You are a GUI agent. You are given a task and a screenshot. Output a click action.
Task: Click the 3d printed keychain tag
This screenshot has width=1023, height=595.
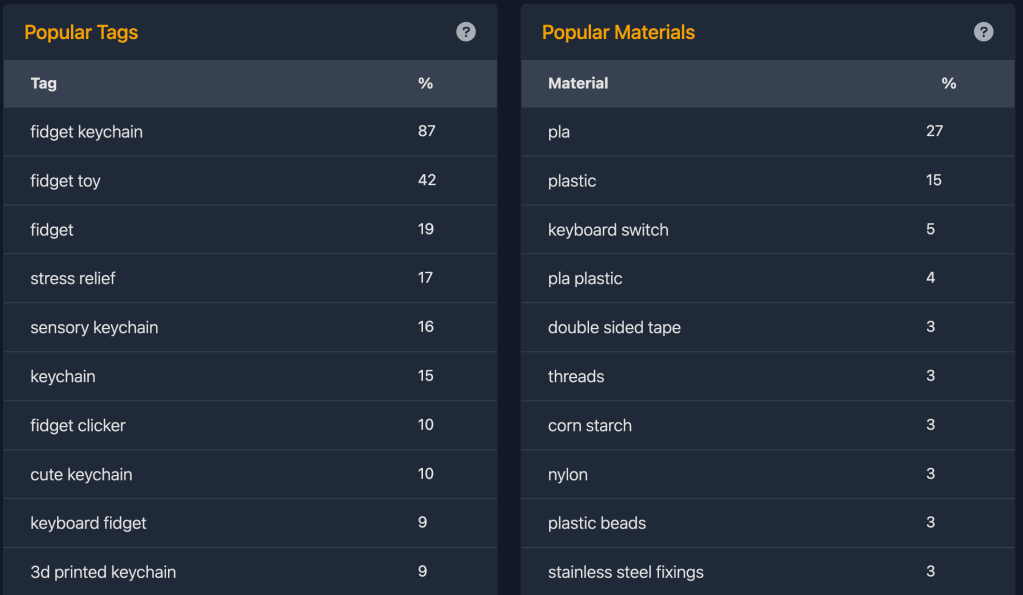103,572
